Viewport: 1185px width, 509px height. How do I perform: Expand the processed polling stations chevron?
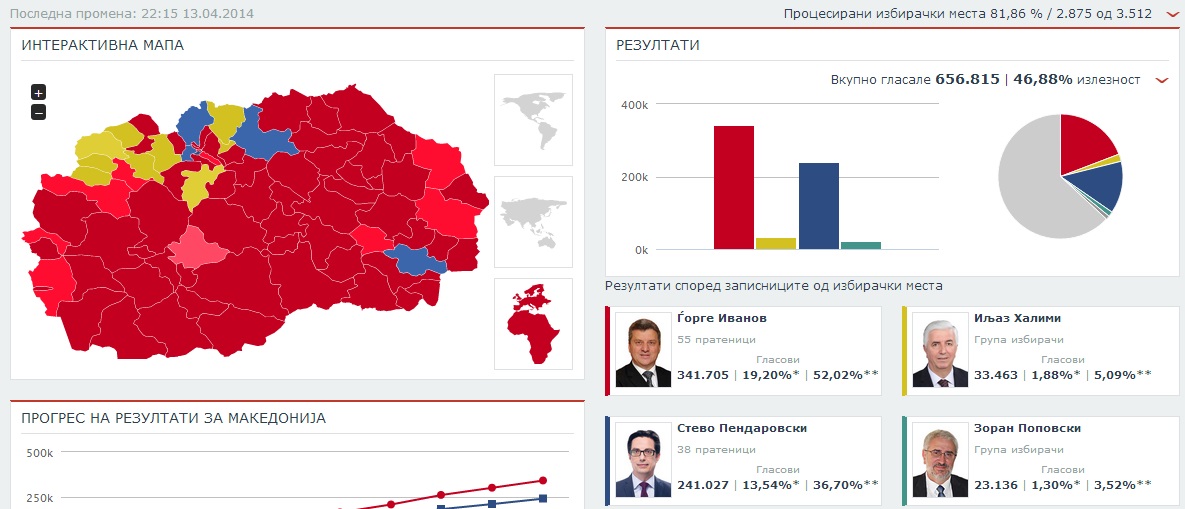1172,14
